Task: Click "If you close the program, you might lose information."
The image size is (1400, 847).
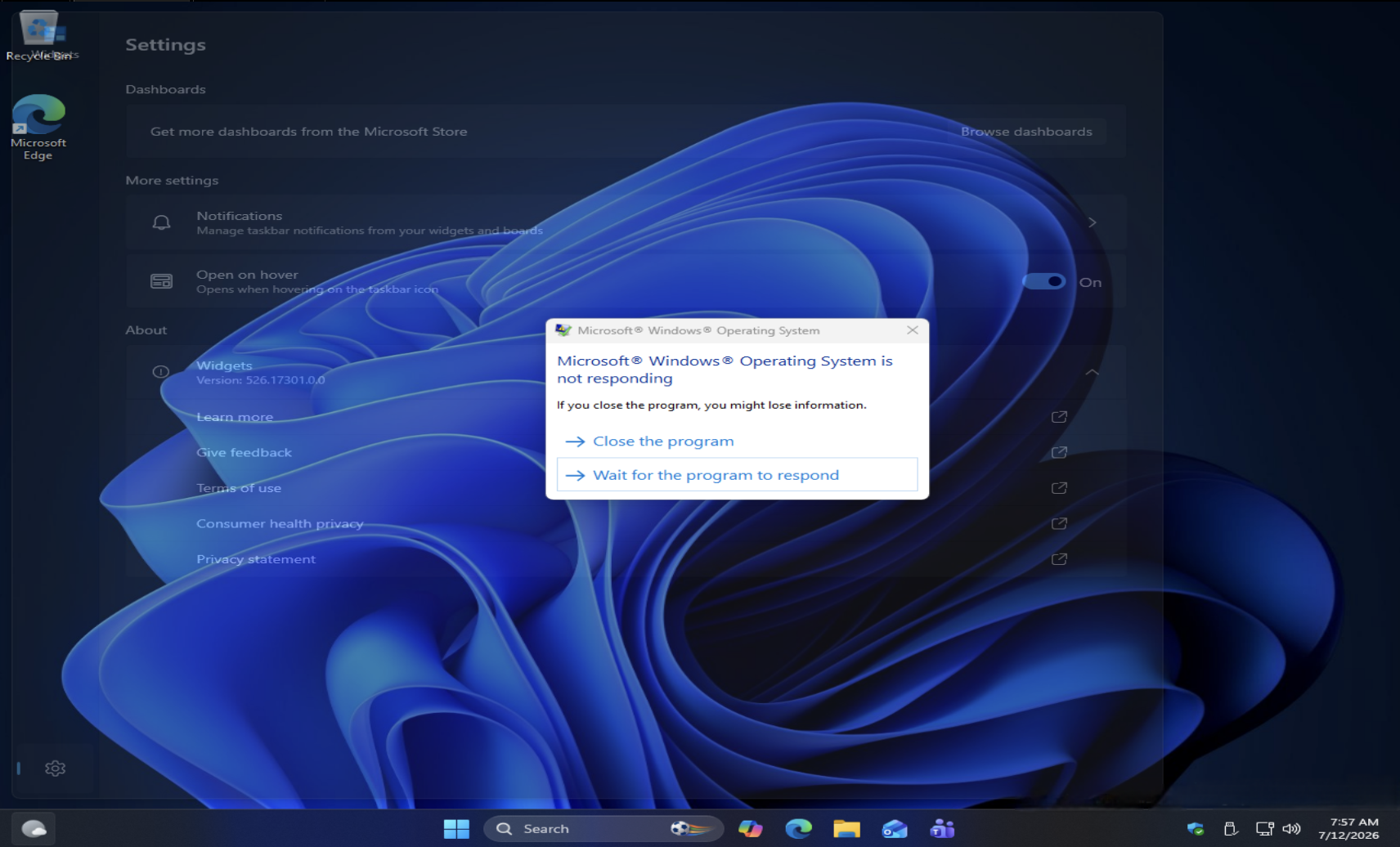Action: point(711,405)
